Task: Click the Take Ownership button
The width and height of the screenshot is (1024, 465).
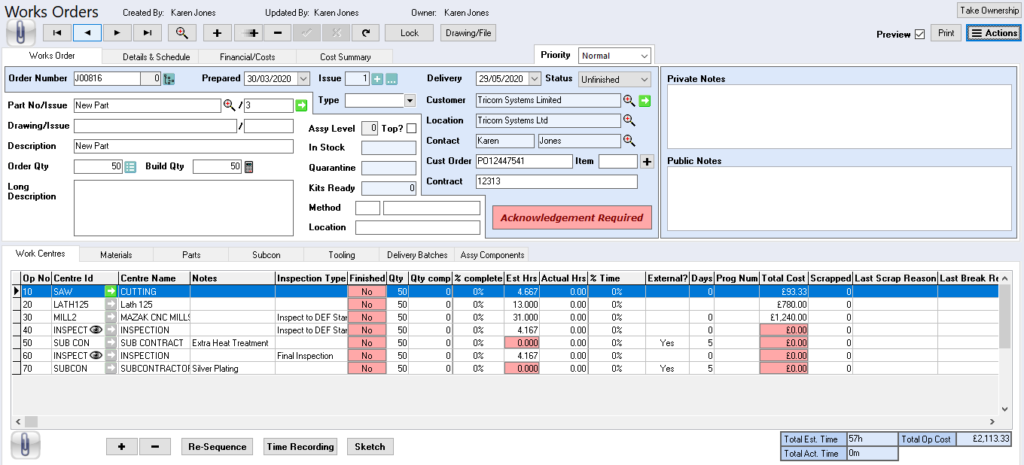Action: coord(987,10)
